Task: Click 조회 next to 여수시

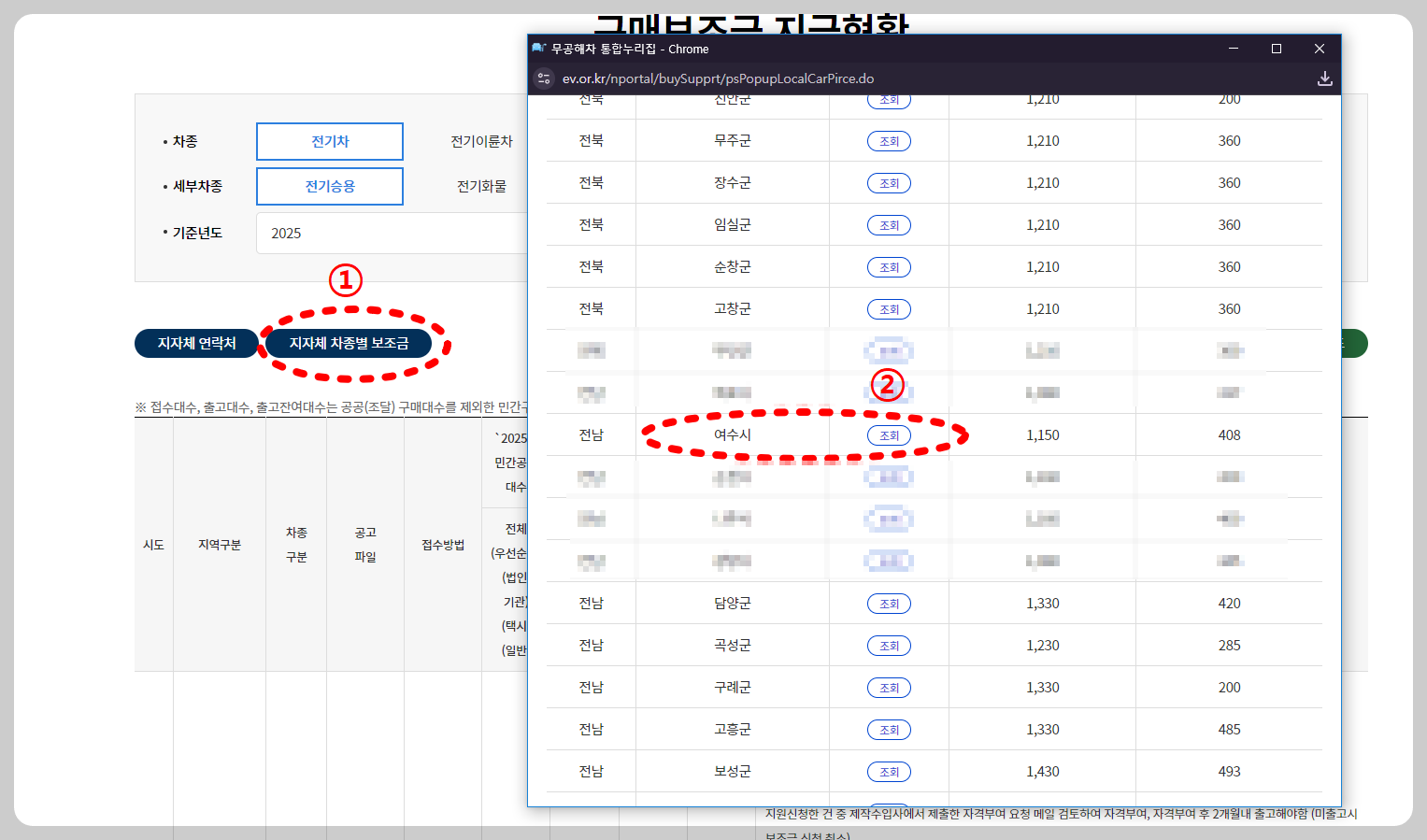Action: [889, 434]
